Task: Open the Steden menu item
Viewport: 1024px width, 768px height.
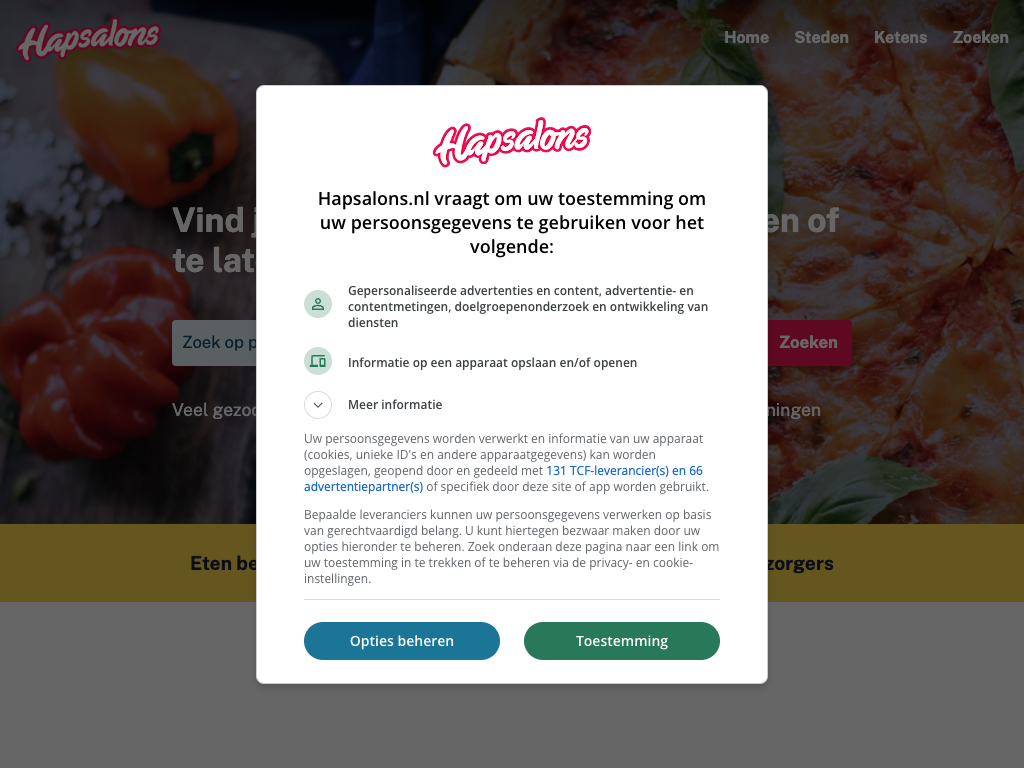Action: 822,38
